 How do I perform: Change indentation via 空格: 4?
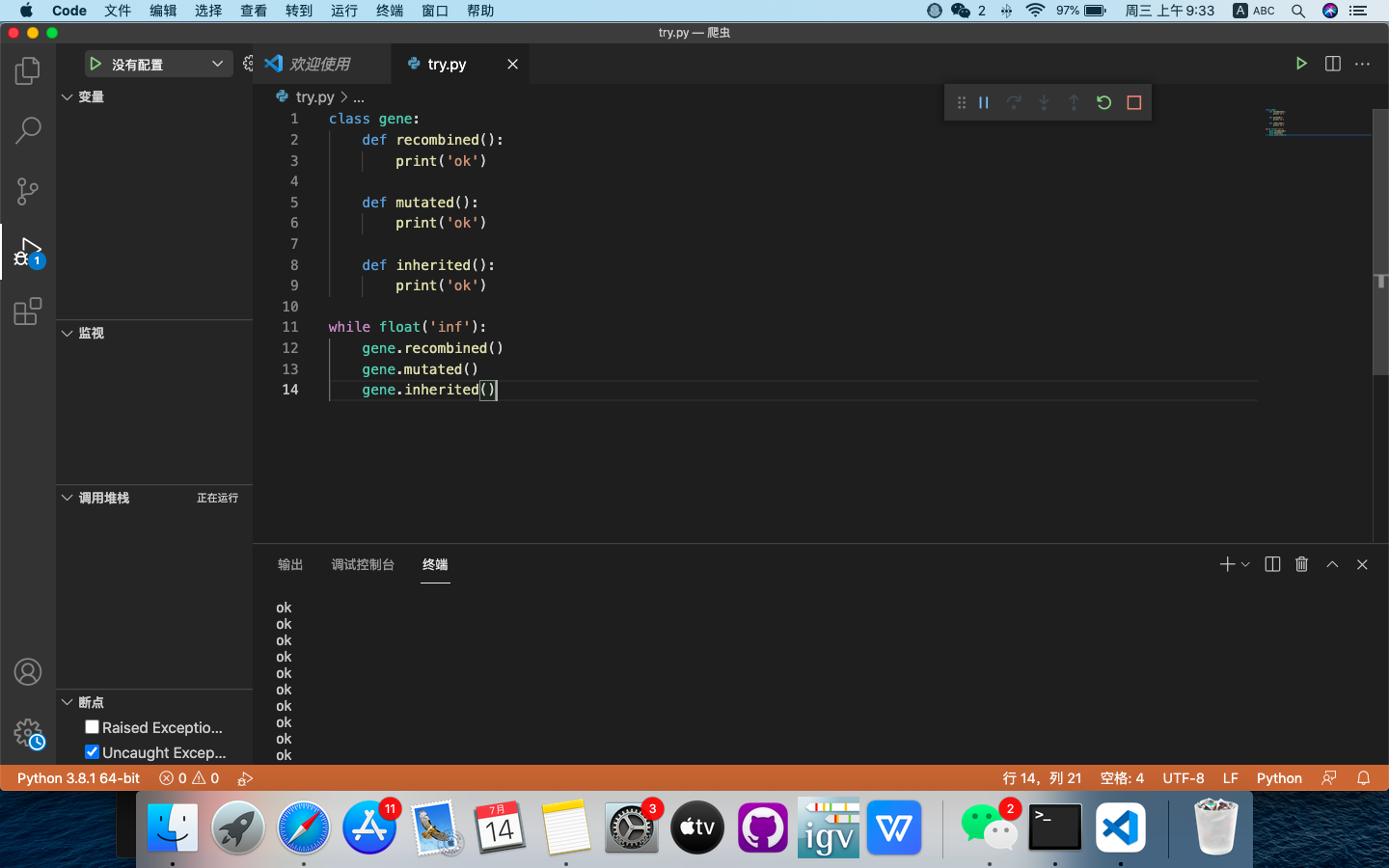1122,778
